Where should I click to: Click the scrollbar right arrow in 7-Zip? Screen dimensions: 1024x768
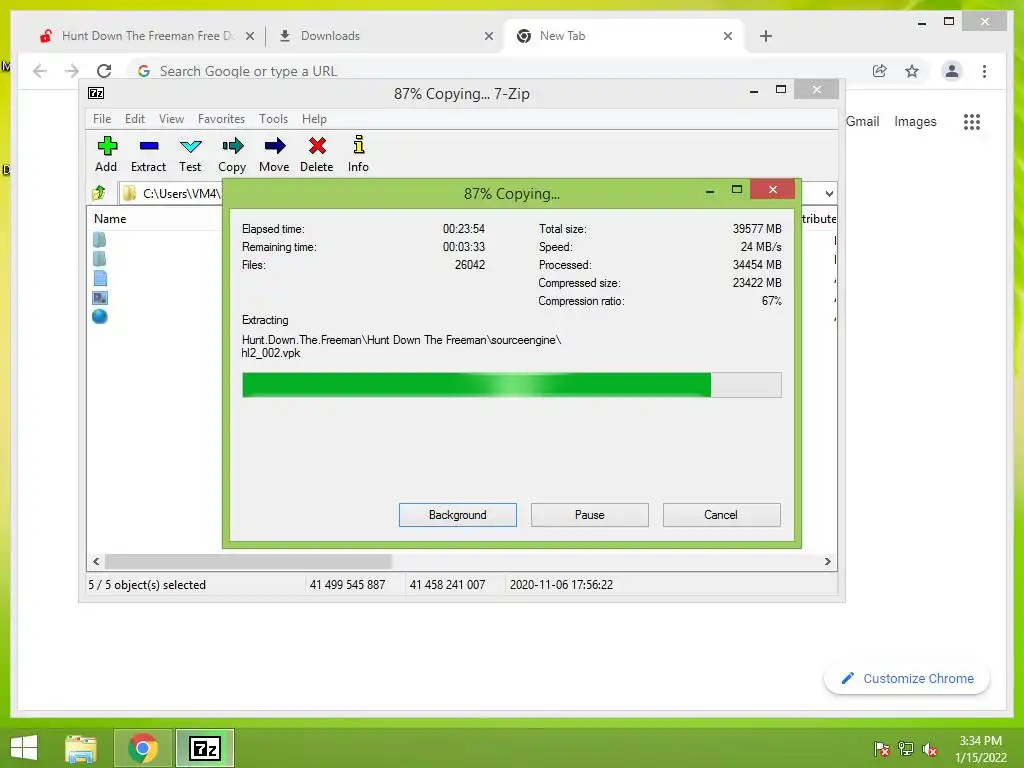click(x=827, y=561)
